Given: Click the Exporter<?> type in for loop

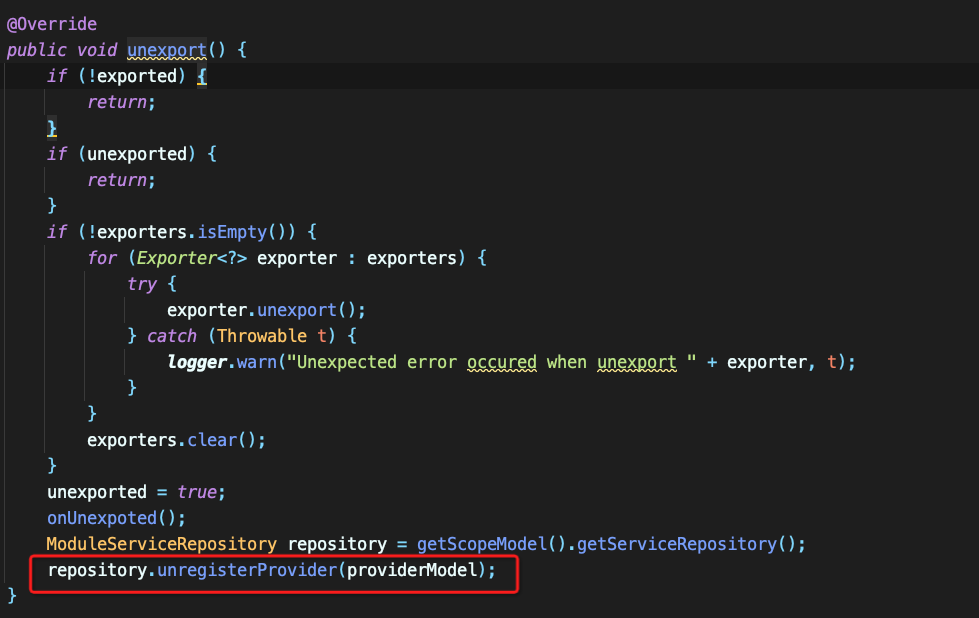Looking at the screenshot, I should (x=192, y=258).
